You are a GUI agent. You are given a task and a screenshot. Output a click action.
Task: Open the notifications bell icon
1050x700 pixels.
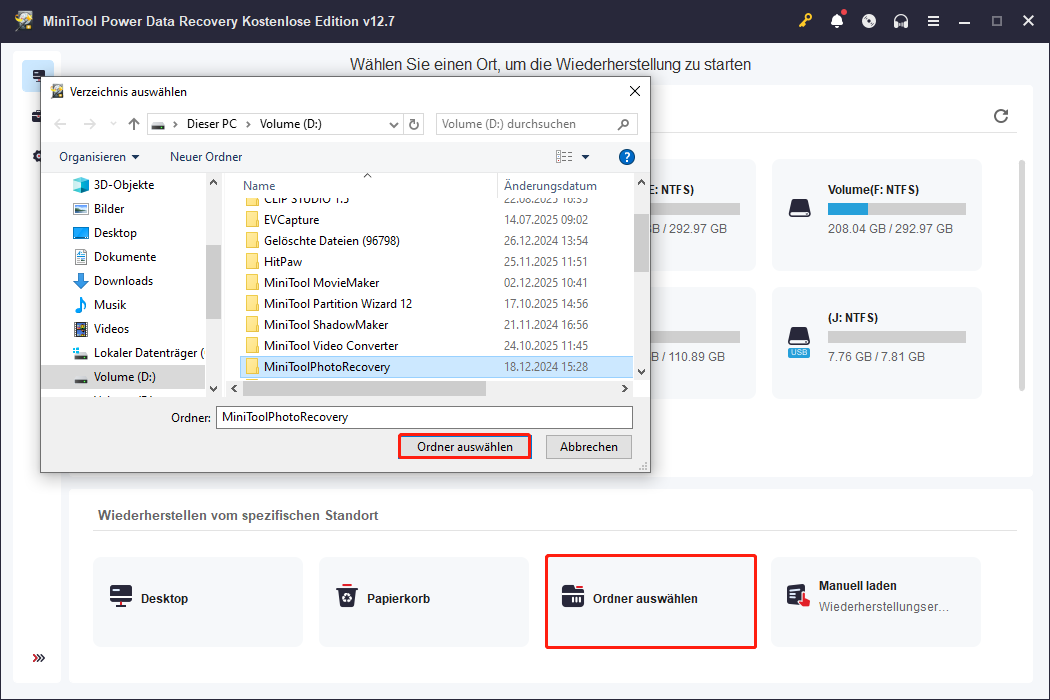point(837,20)
